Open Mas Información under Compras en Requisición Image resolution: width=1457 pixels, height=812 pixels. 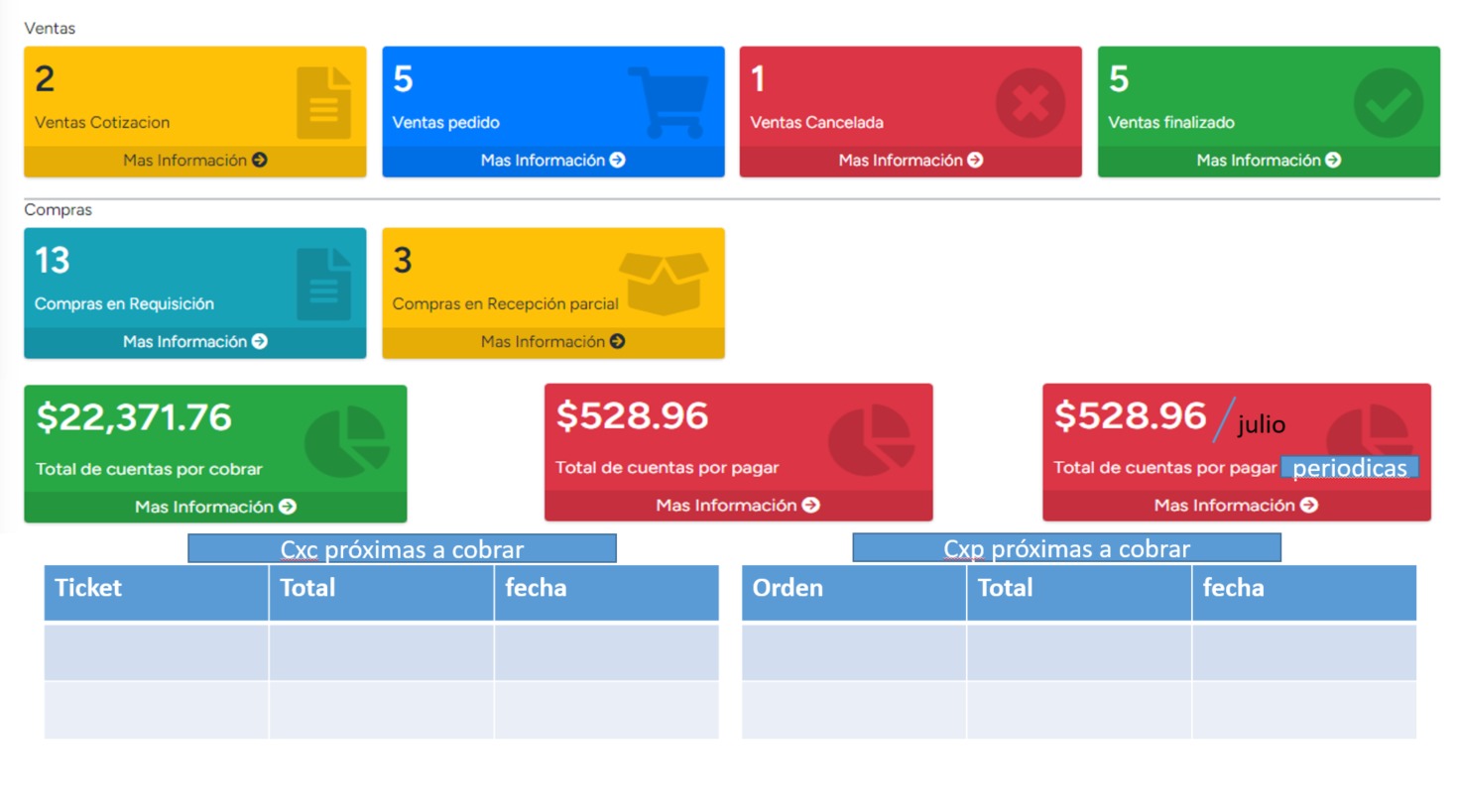(195, 342)
